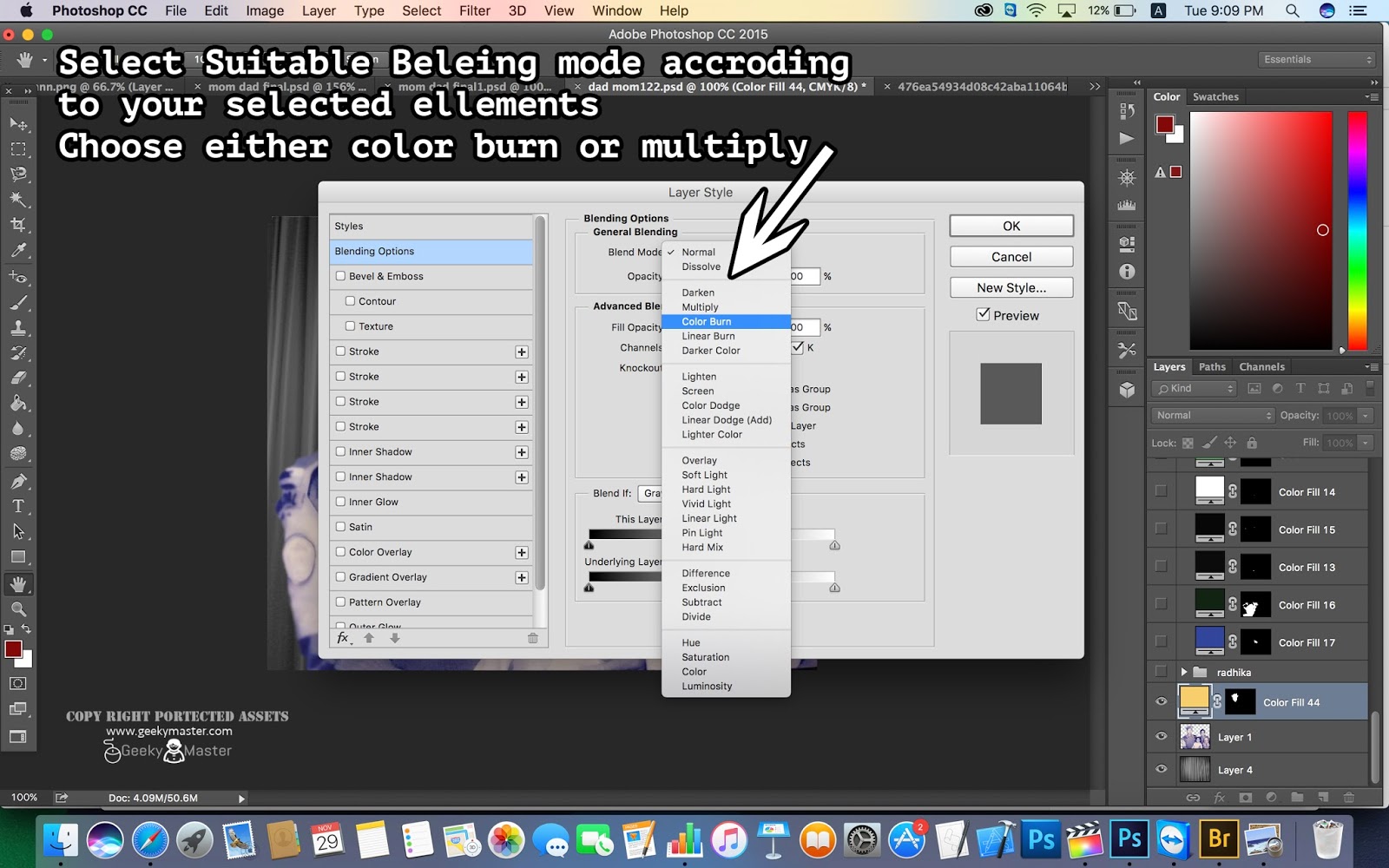
Task: Select the Horizontal Type tool
Action: 18,506
